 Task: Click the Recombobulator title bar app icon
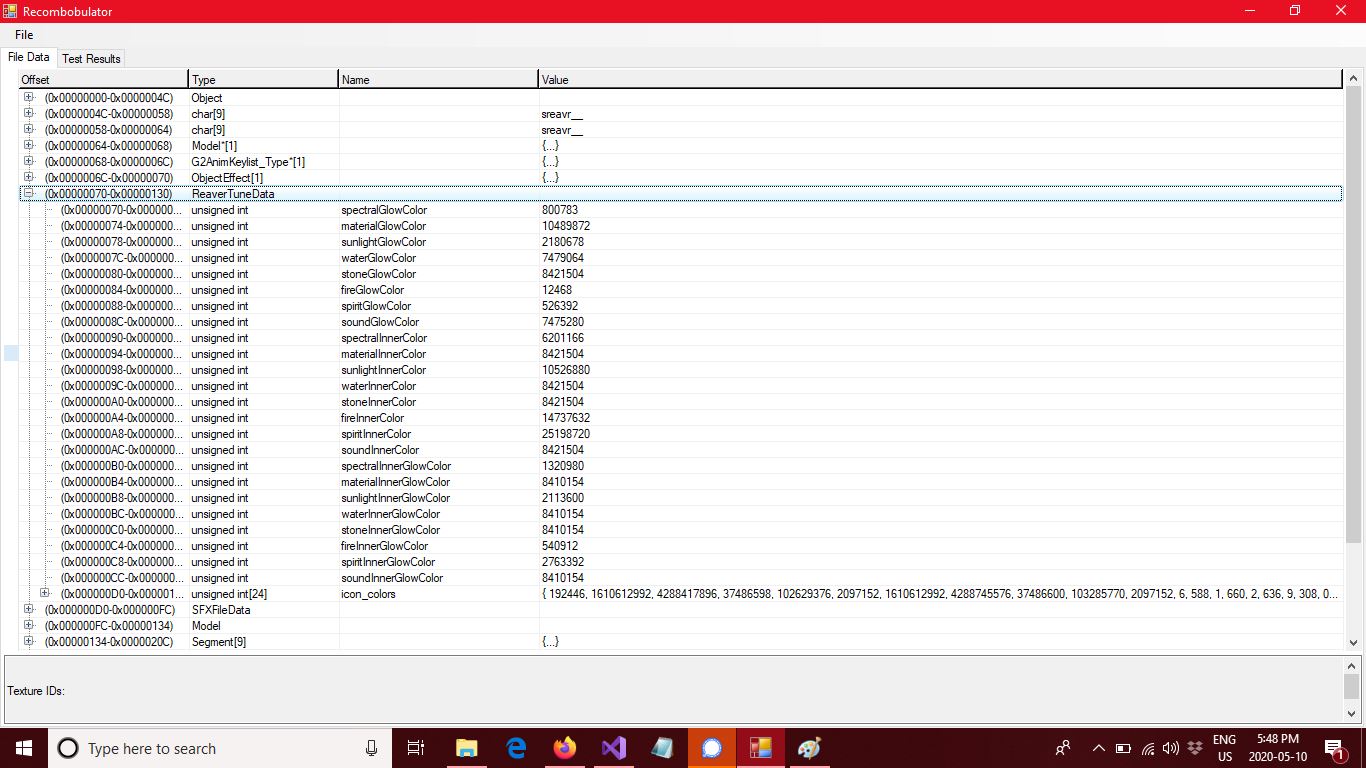click(x=10, y=11)
